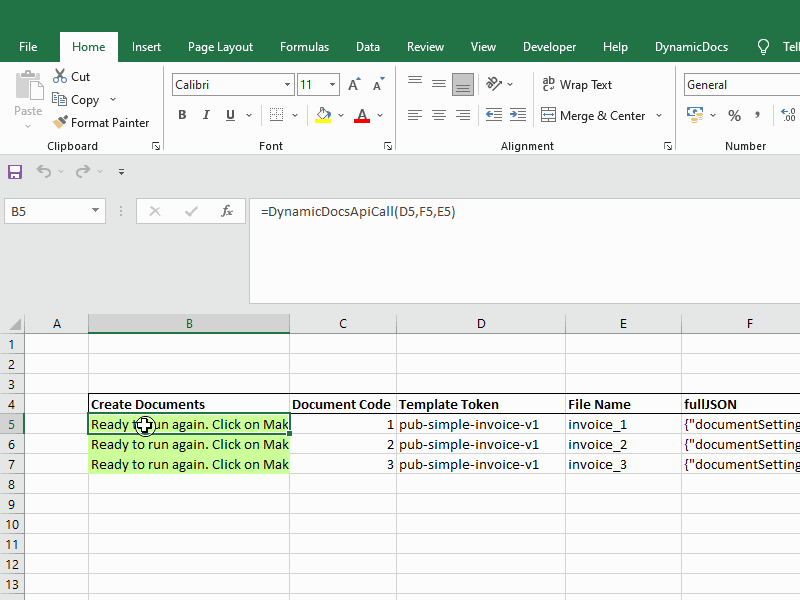Open the Calibri font name dropdown
Viewport: 800px width, 600px height.
pos(287,85)
